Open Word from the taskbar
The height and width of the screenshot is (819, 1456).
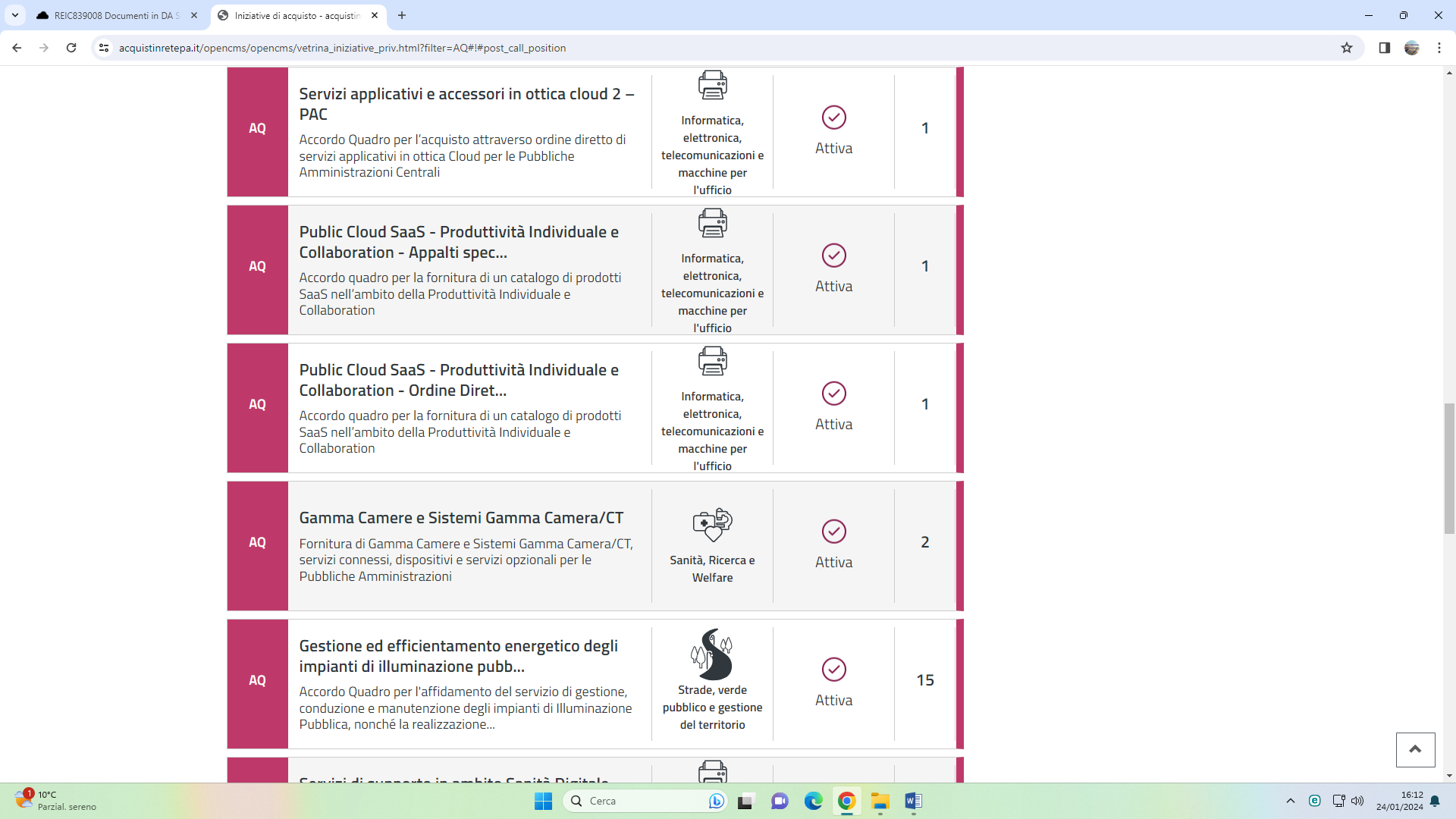(913, 801)
